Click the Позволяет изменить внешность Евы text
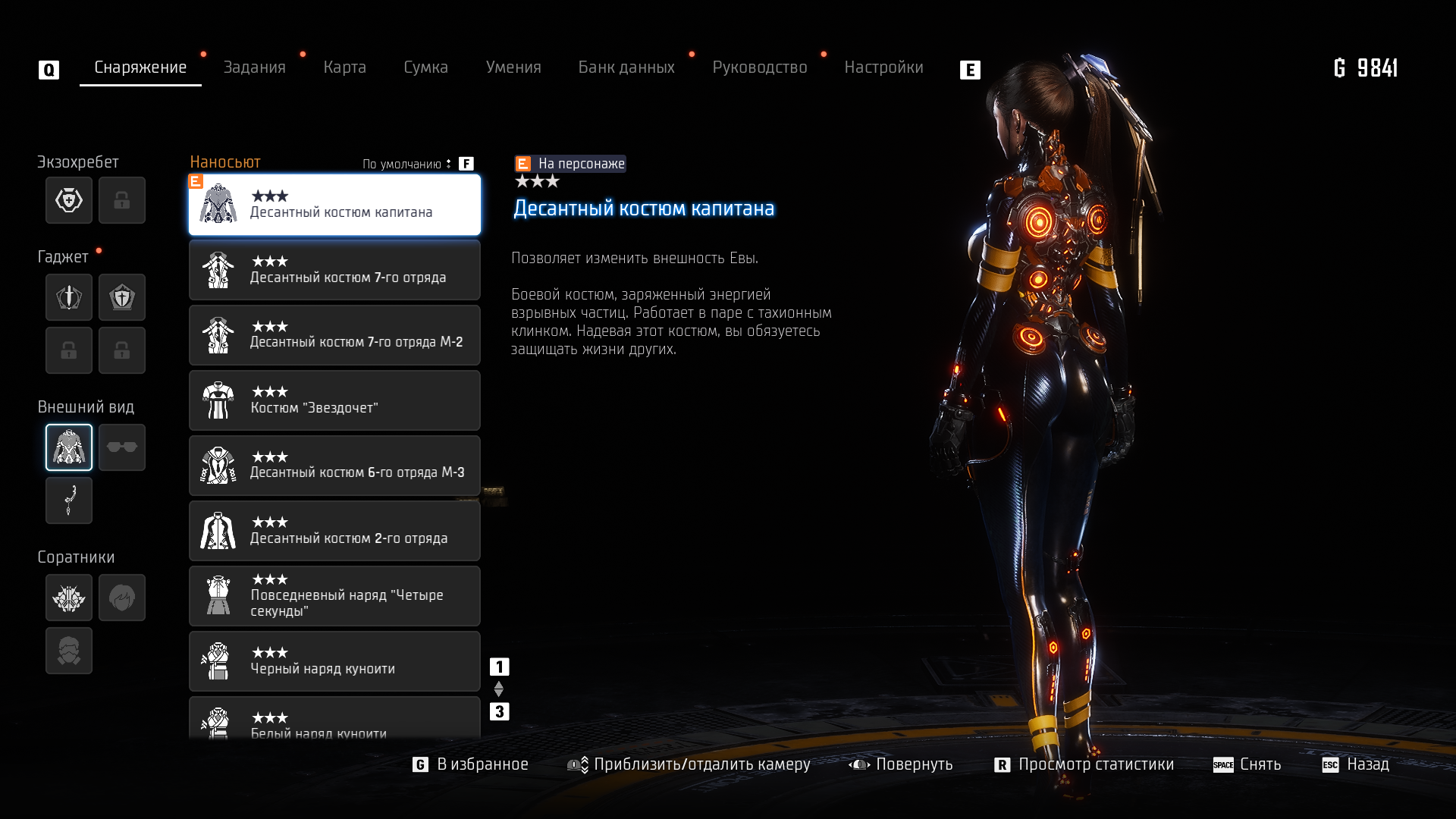The width and height of the screenshot is (1456, 819). (635, 259)
